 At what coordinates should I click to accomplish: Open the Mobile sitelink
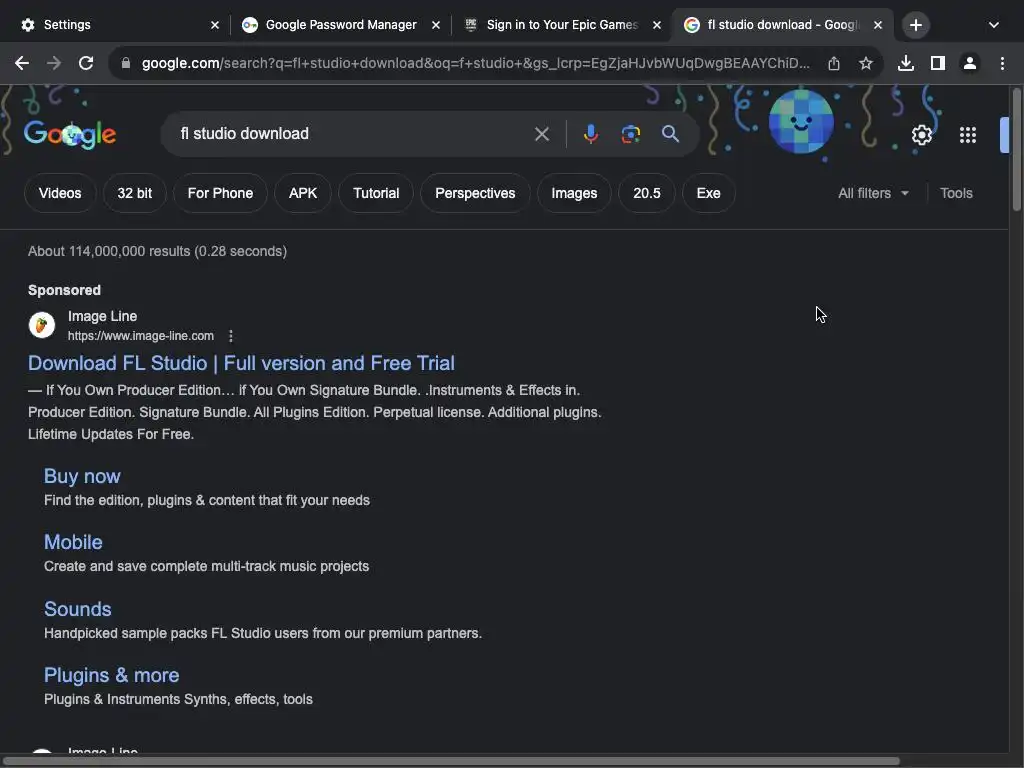[x=73, y=542]
